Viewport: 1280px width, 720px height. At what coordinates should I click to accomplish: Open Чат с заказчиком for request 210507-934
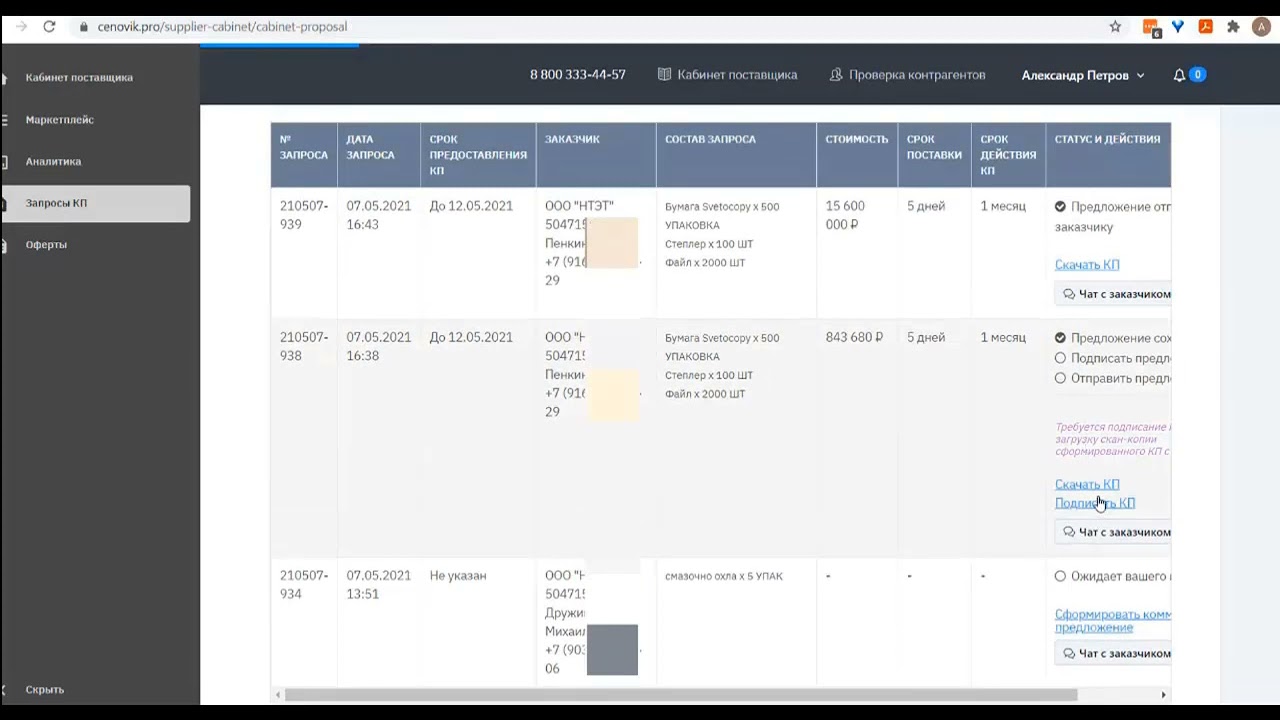[x=1113, y=653]
